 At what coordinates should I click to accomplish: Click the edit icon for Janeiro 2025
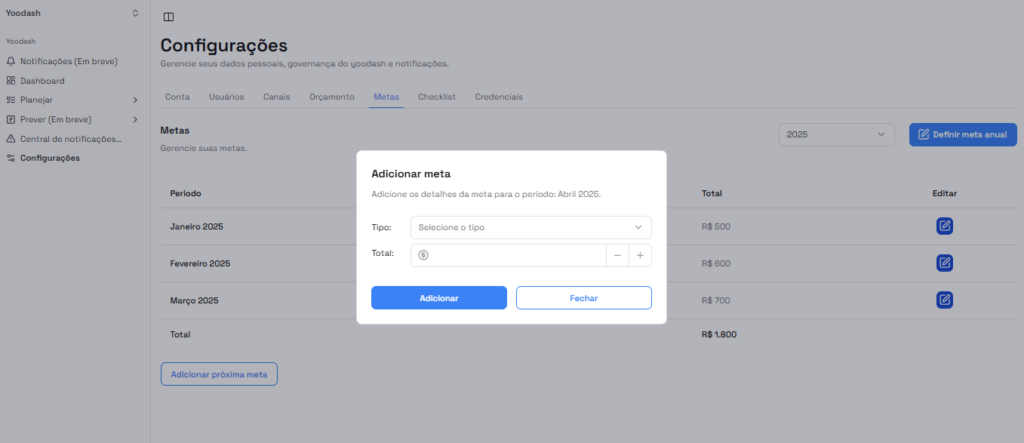click(x=944, y=226)
